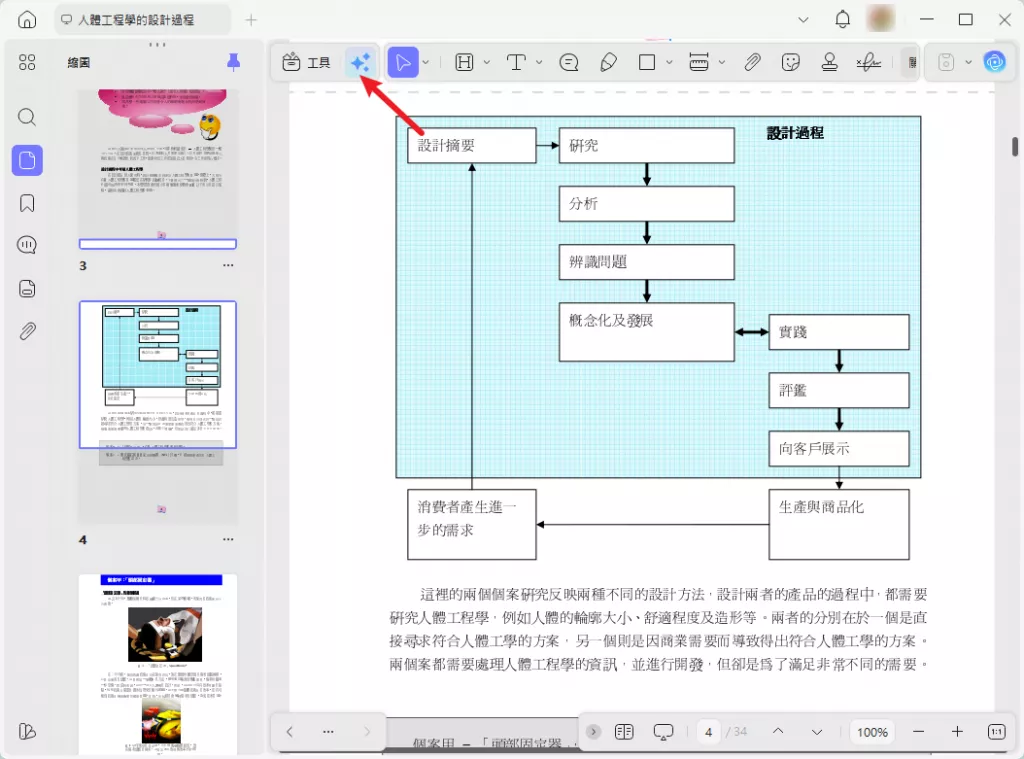Expand the shape tool dropdown arrow
Image resolution: width=1024 pixels, height=759 pixels.
[x=669, y=63]
